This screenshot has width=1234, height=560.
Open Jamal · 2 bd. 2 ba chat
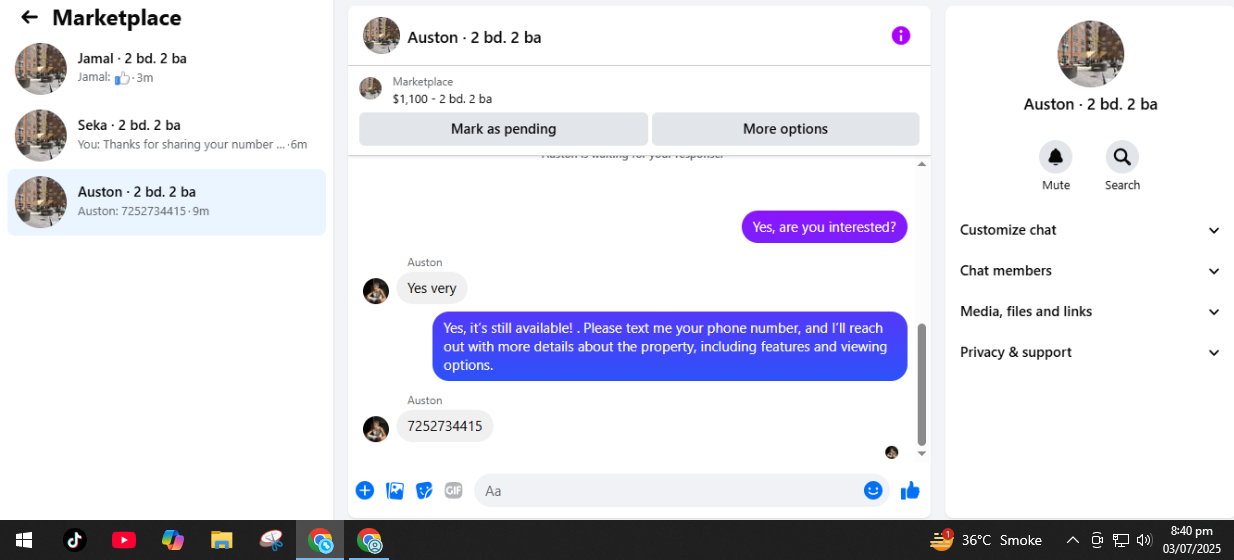167,68
